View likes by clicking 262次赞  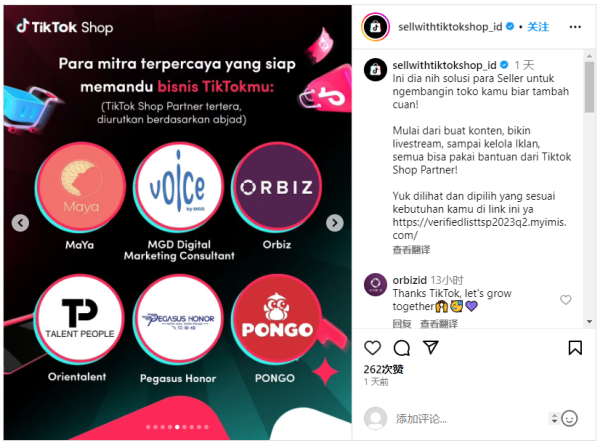coord(383,369)
